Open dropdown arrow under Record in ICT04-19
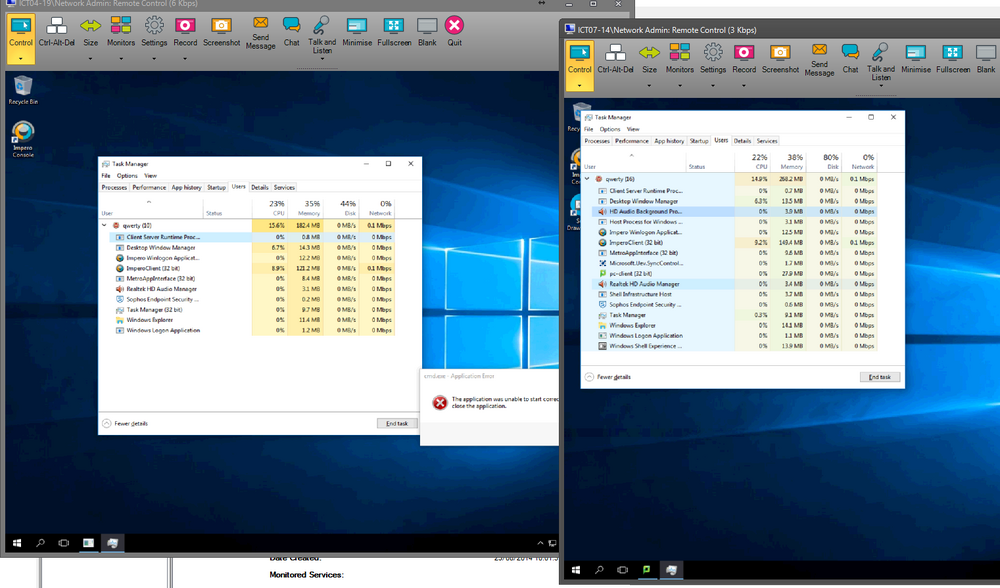This screenshot has height=588, width=1000. [185, 59]
